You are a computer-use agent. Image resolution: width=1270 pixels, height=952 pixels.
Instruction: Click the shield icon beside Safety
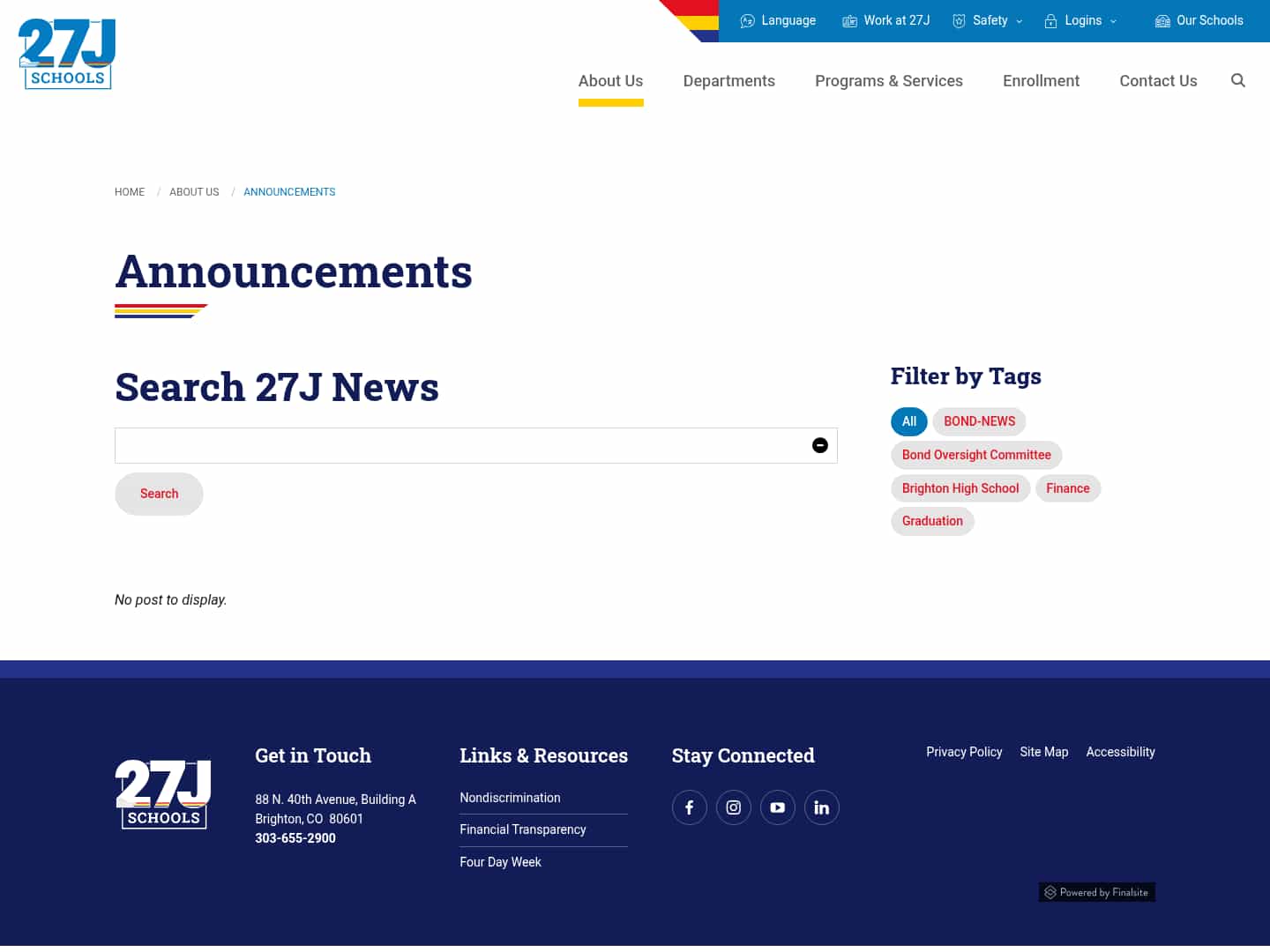coord(959,20)
